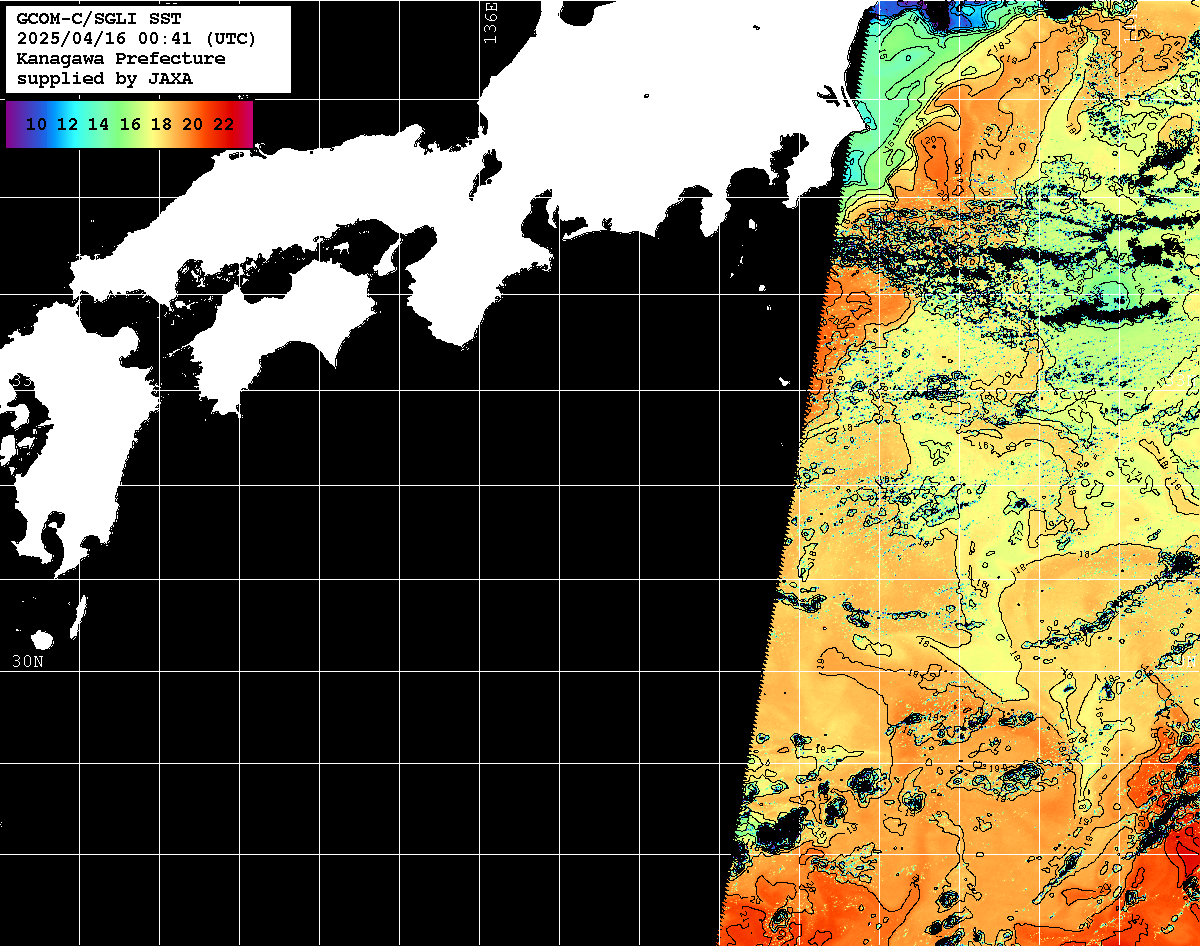Viewport: 1200px width, 946px height.
Task: Click the 'supplied by JAXA' credit text
Action: click(x=105, y=79)
